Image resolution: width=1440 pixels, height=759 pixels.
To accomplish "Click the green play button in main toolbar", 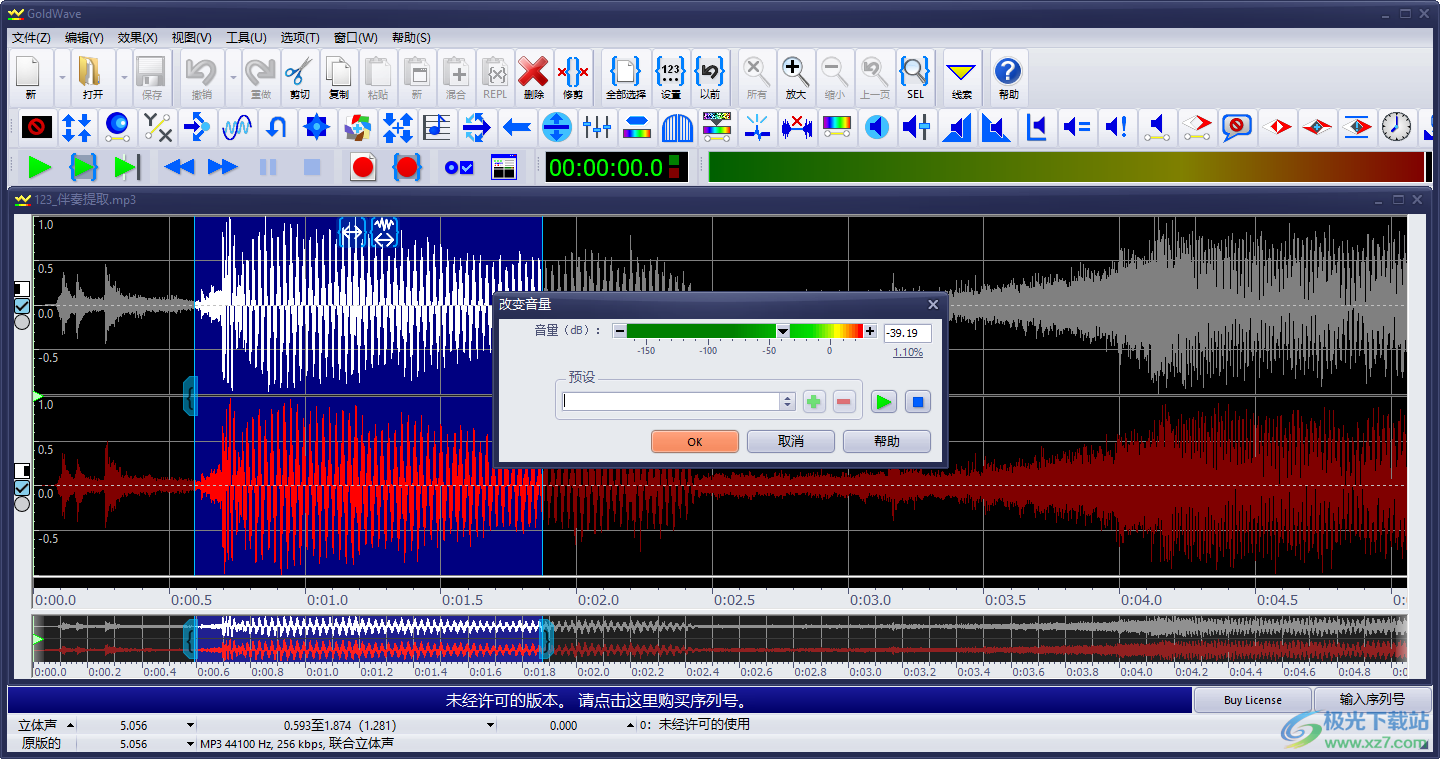I will coord(40,167).
